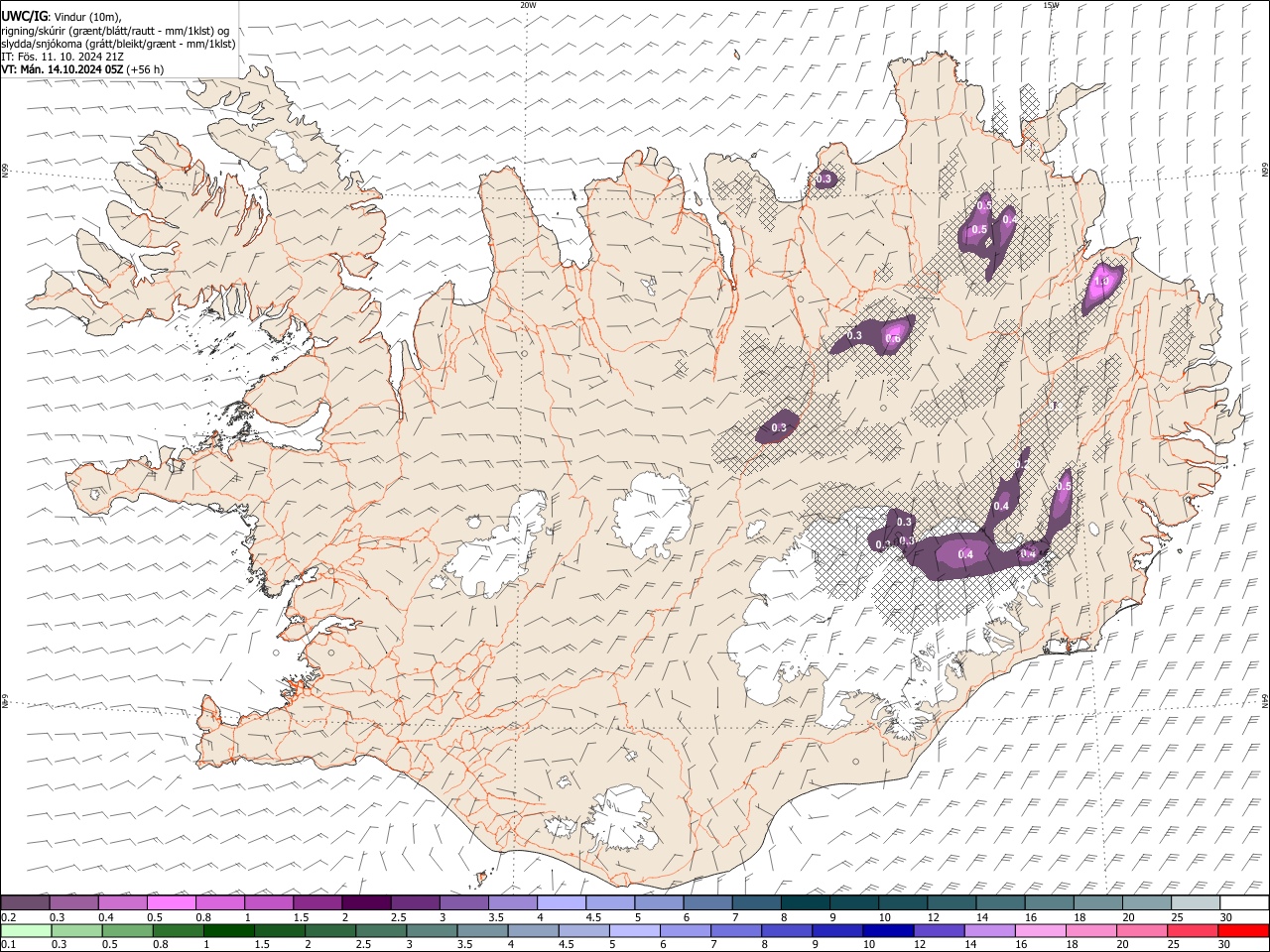Screen dimensions: 1270x952
Task: Click the lower legend swatch labeled 6
Action: click(x=684, y=930)
